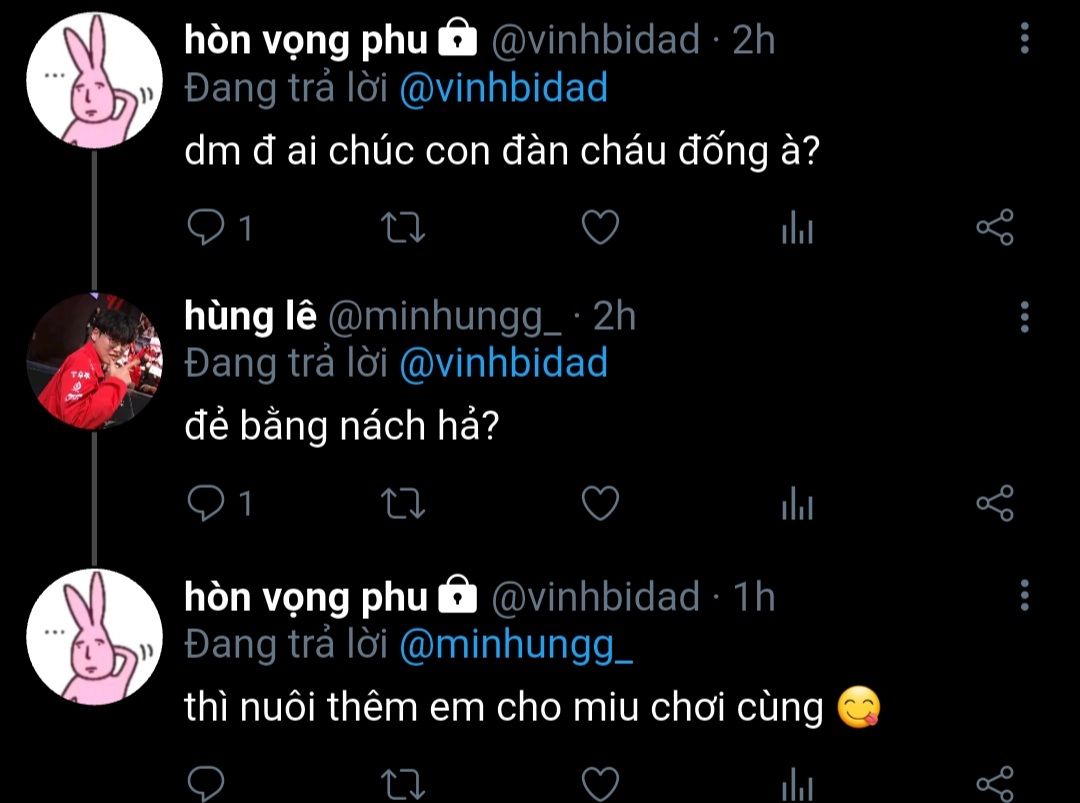Like the 'dm đ ai chúc con đàn' tweet

[x=600, y=227]
